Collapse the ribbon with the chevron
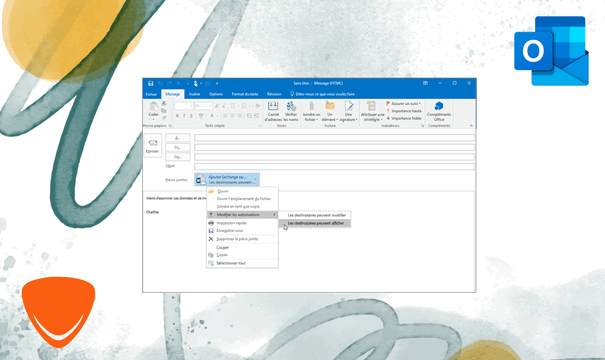This screenshot has width=605, height=360. click(471, 126)
